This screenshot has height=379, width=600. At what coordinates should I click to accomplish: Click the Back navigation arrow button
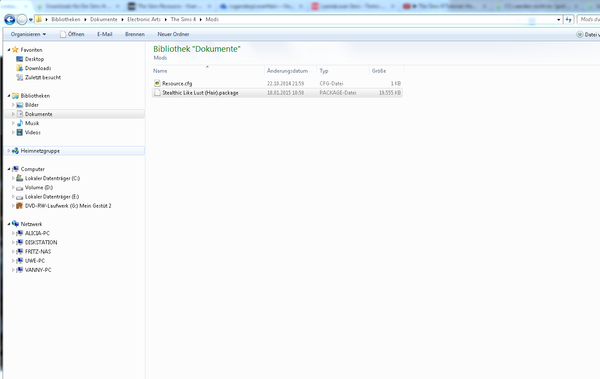[10, 20]
